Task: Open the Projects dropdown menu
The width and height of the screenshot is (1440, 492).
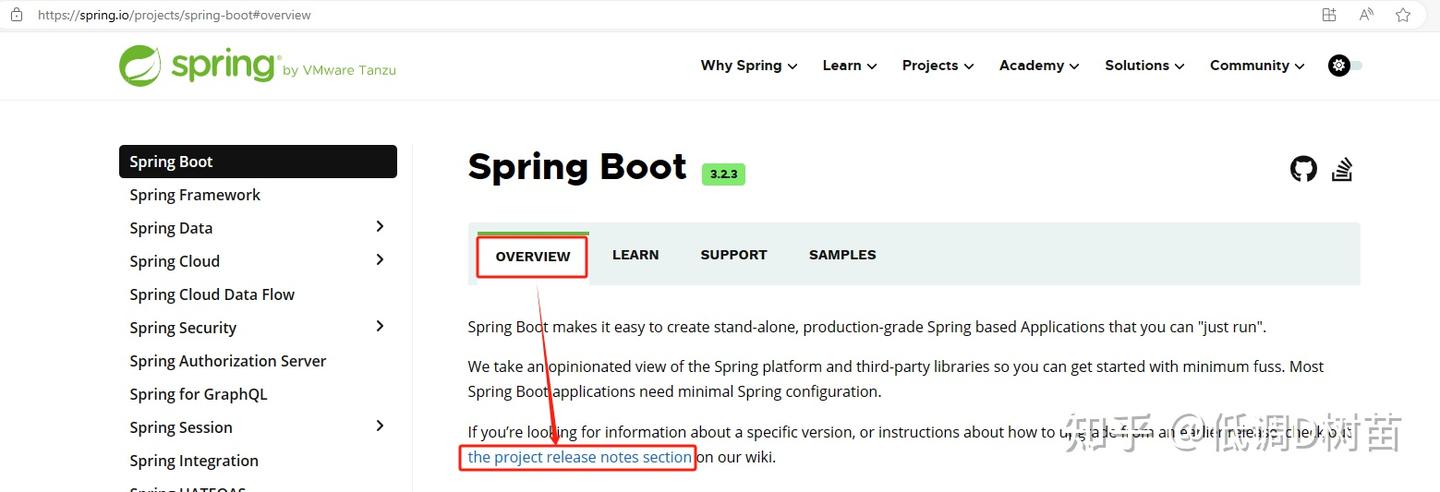Action: (x=937, y=66)
